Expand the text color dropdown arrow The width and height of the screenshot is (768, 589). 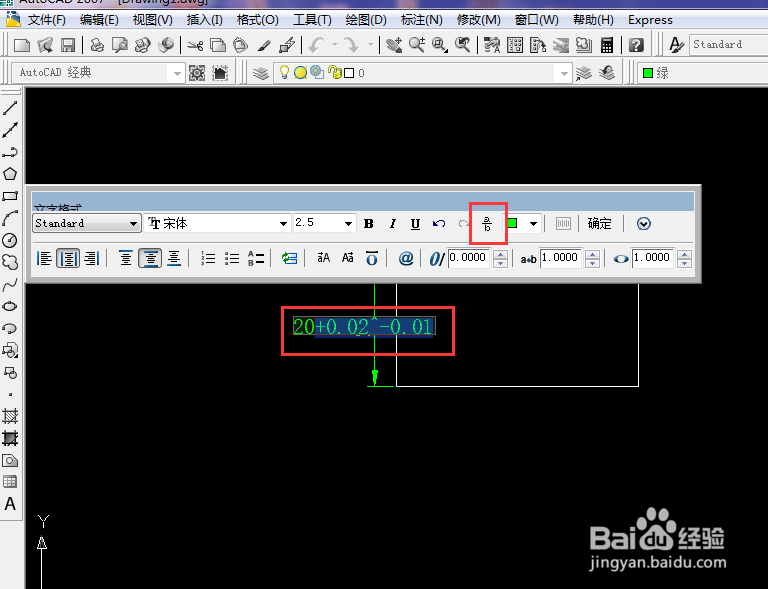pyautogui.click(x=533, y=224)
